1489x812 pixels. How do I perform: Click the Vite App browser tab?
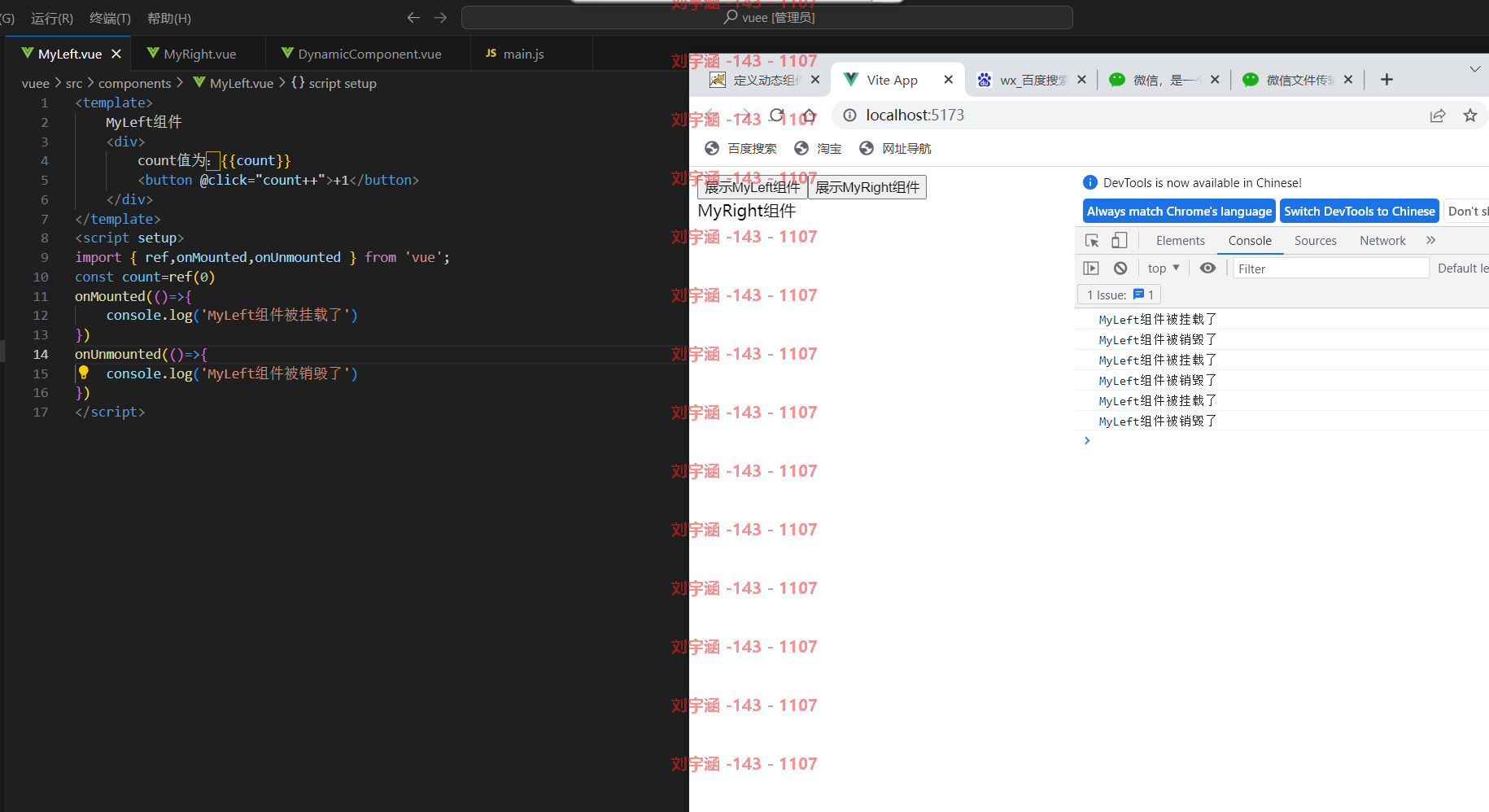(891, 80)
